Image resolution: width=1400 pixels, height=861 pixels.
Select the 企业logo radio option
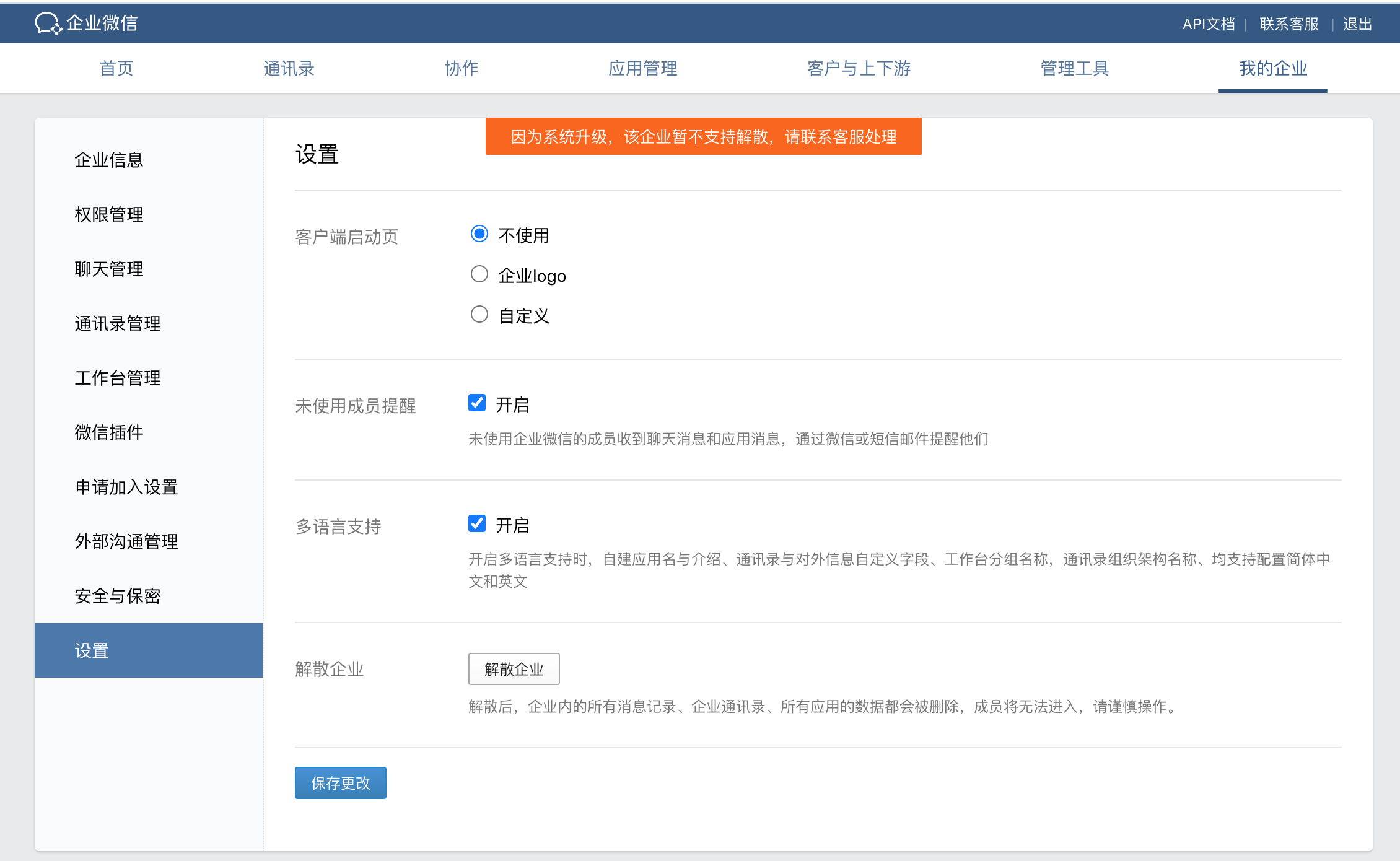click(479, 274)
